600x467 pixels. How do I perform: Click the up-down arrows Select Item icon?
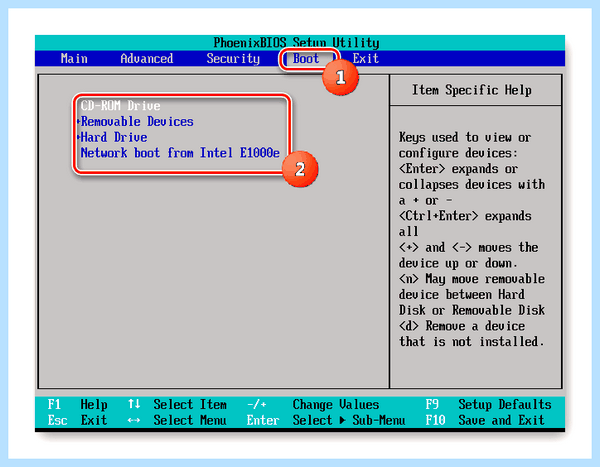coord(134,404)
